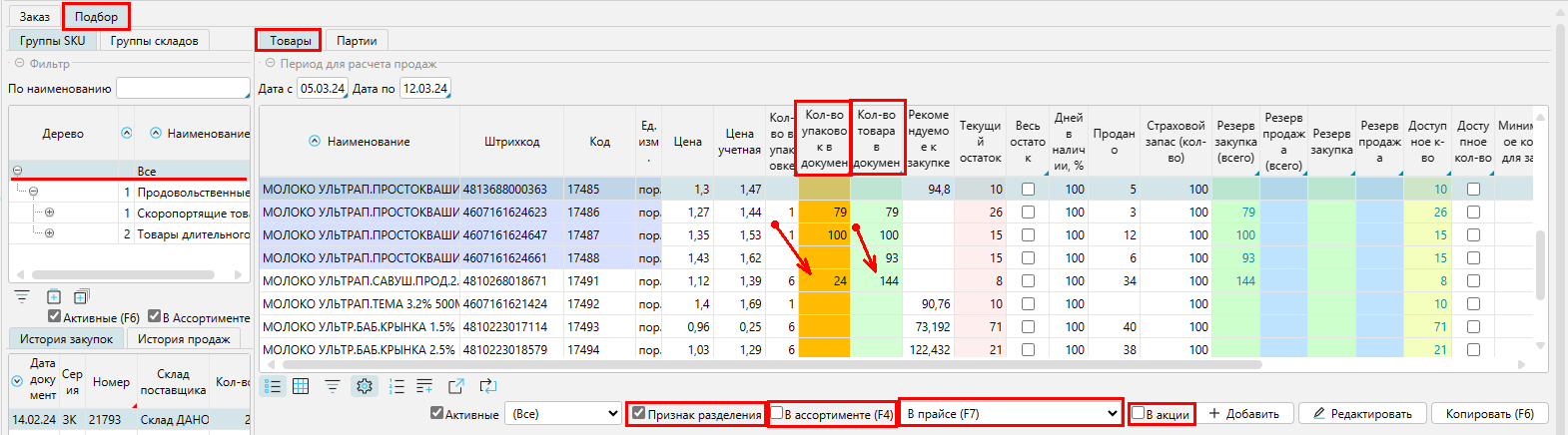Switch to list view in the goods toolbar
Viewport: 1568px width, 435px height.
(x=273, y=386)
